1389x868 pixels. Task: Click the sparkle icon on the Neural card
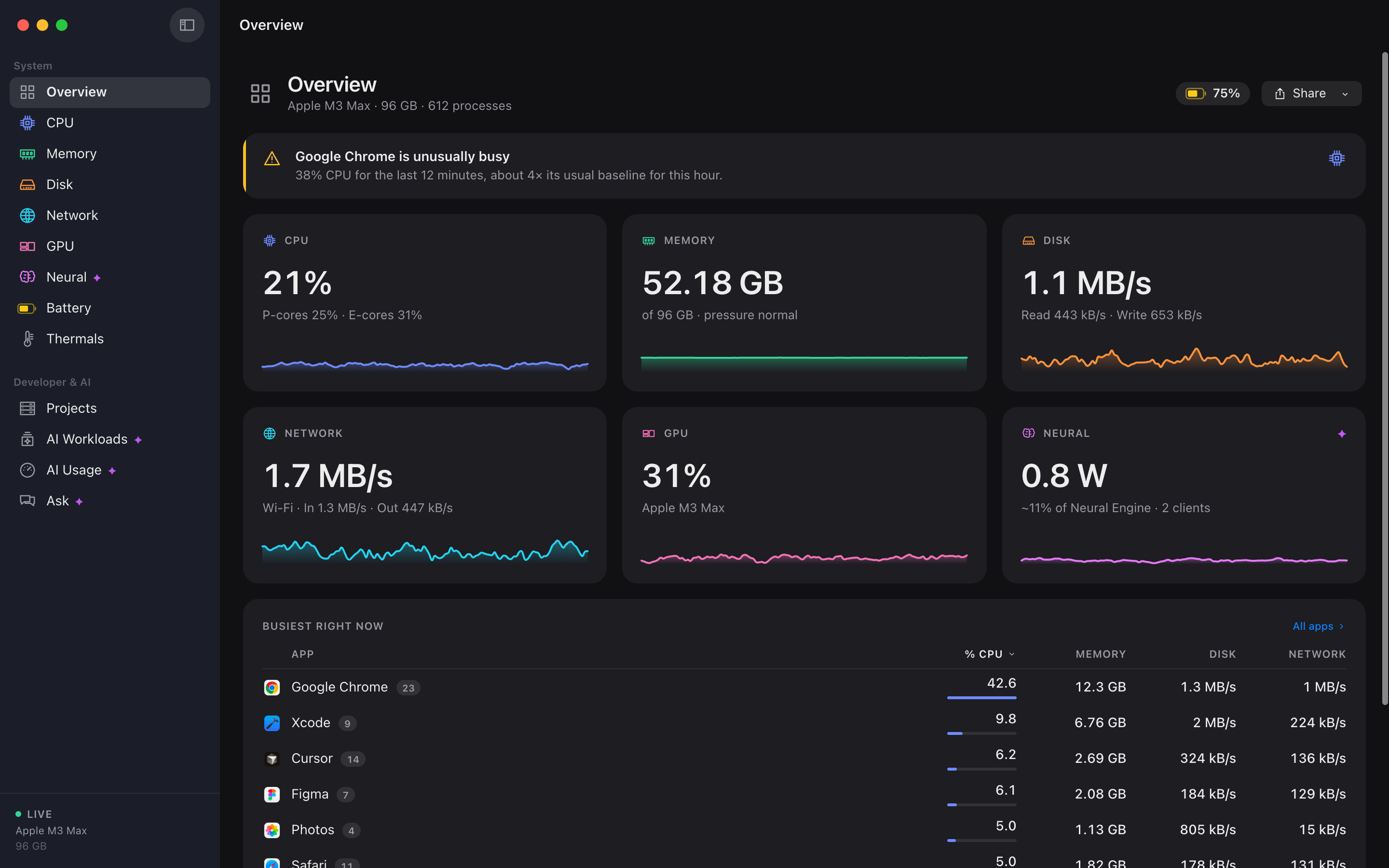1341,434
